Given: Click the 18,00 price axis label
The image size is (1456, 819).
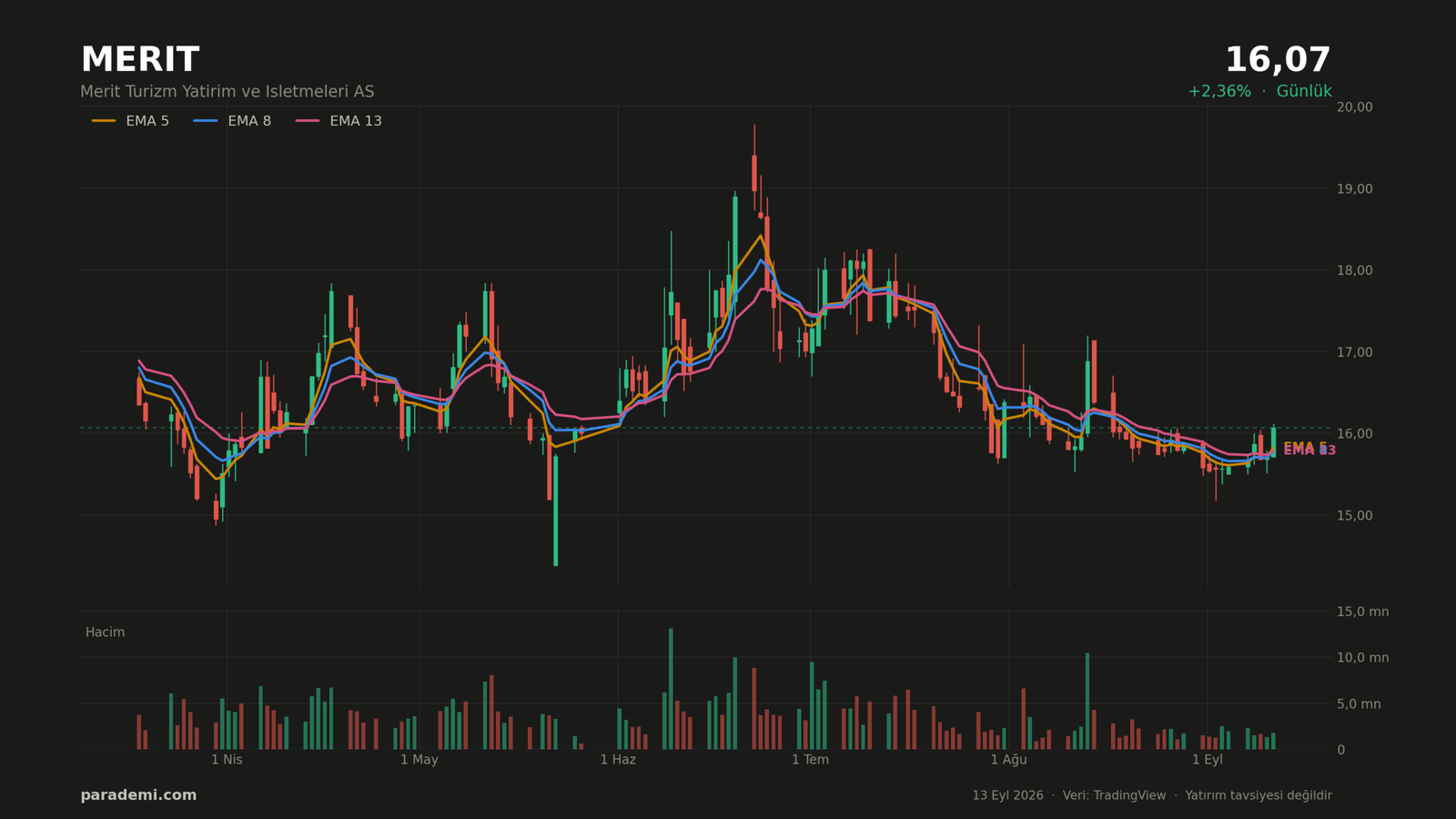Looking at the screenshot, I should [1355, 270].
